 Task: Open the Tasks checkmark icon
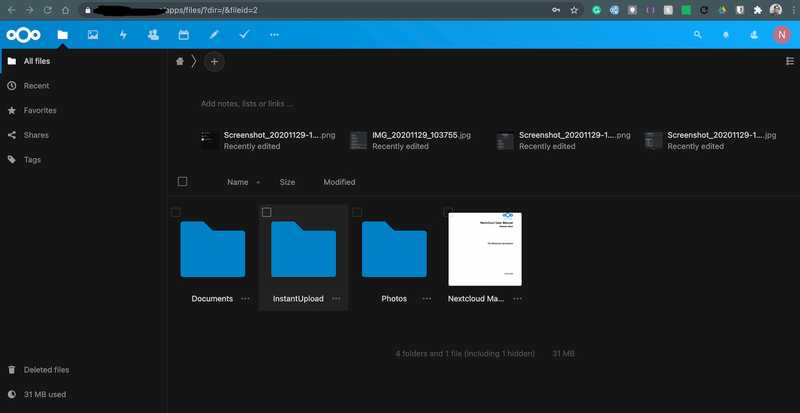click(244, 34)
